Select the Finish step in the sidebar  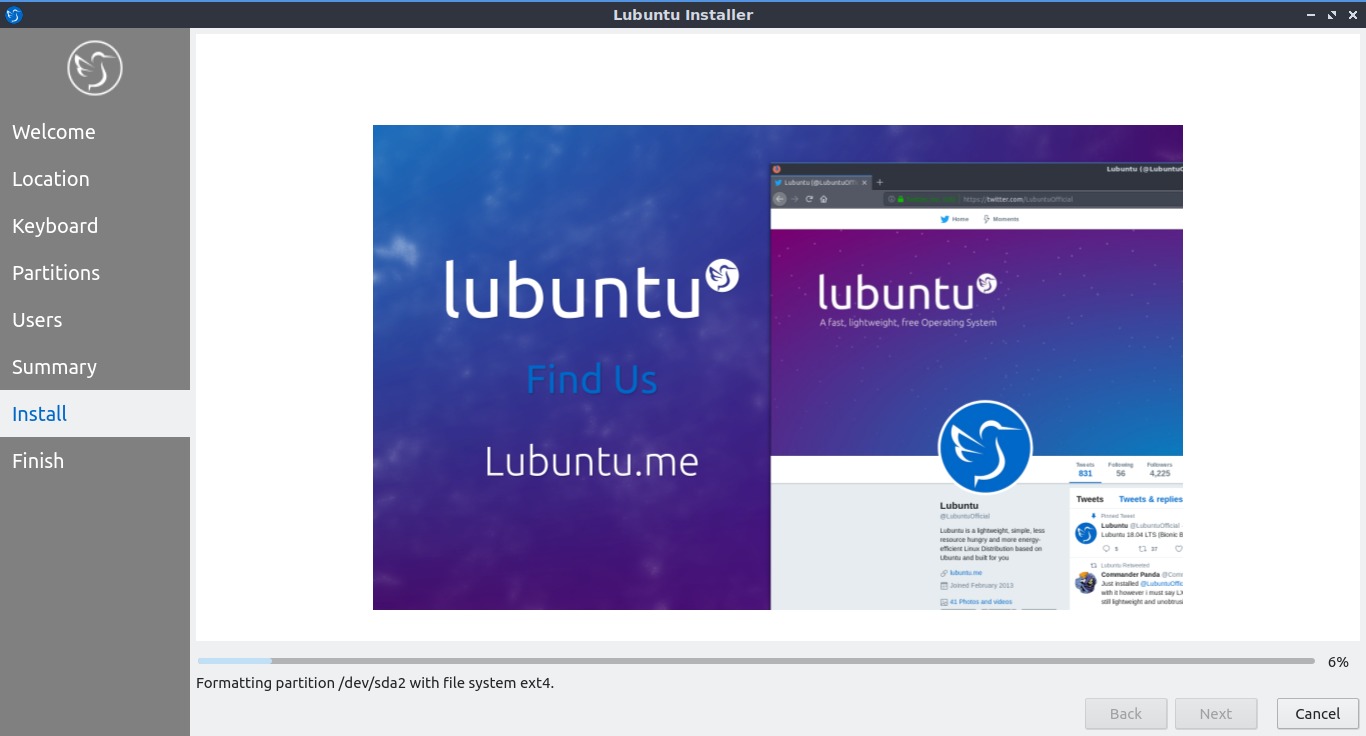coord(95,461)
